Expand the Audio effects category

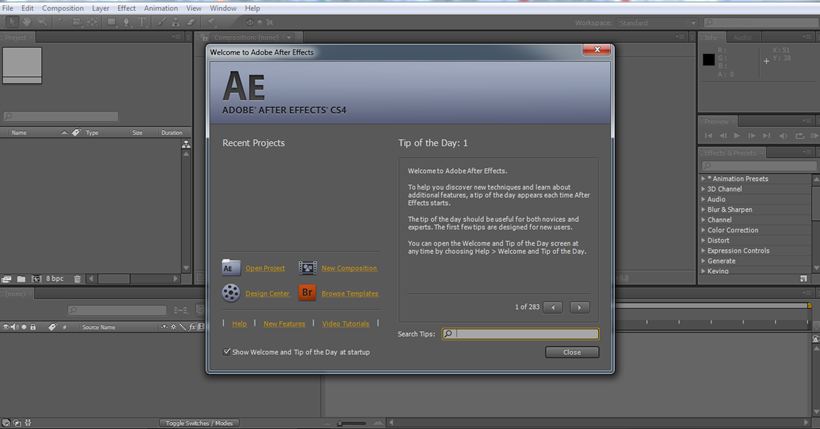click(x=703, y=199)
